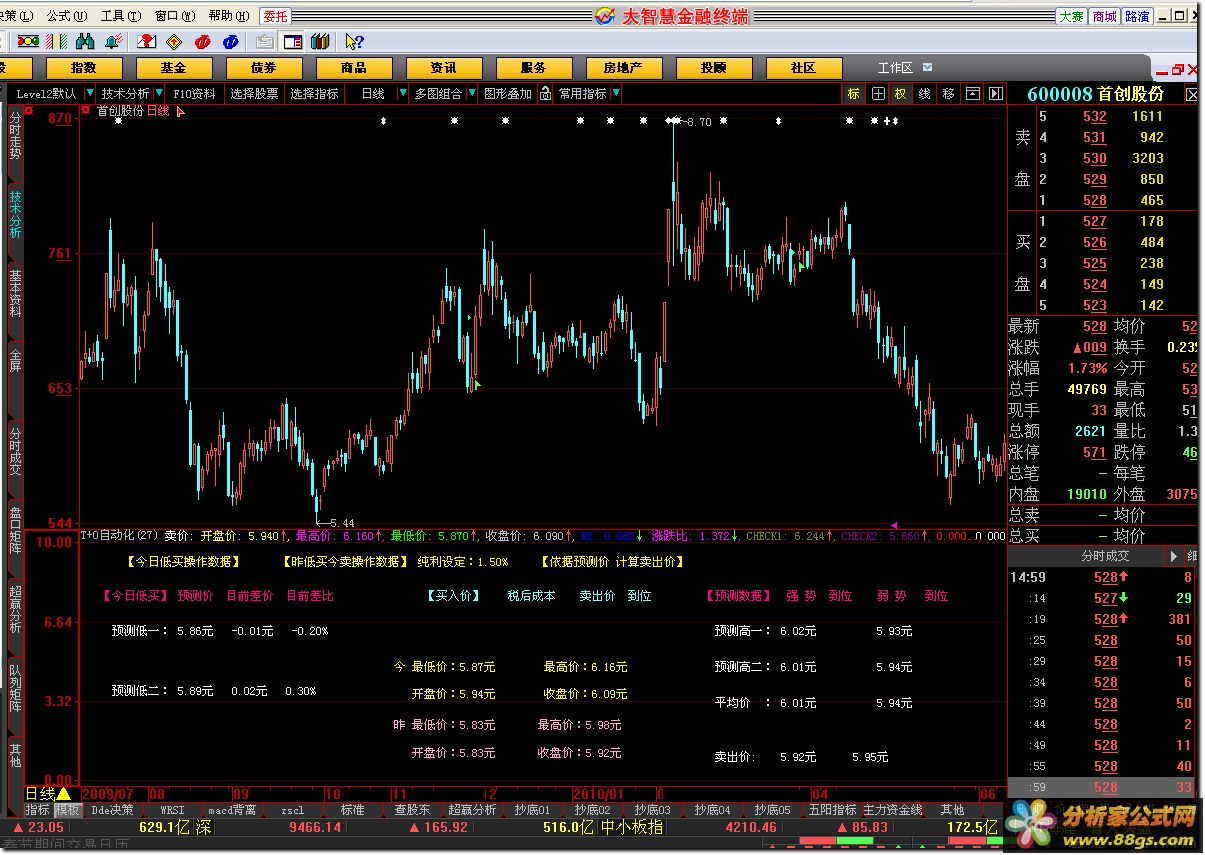Expand the 分时成交 panel header arrow

tap(1175, 556)
